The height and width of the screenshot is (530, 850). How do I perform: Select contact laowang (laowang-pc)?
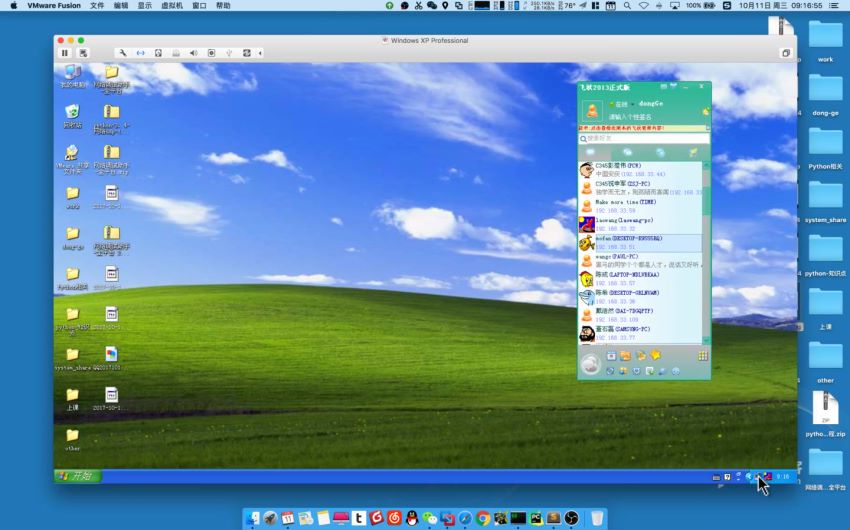(x=640, y=224)
